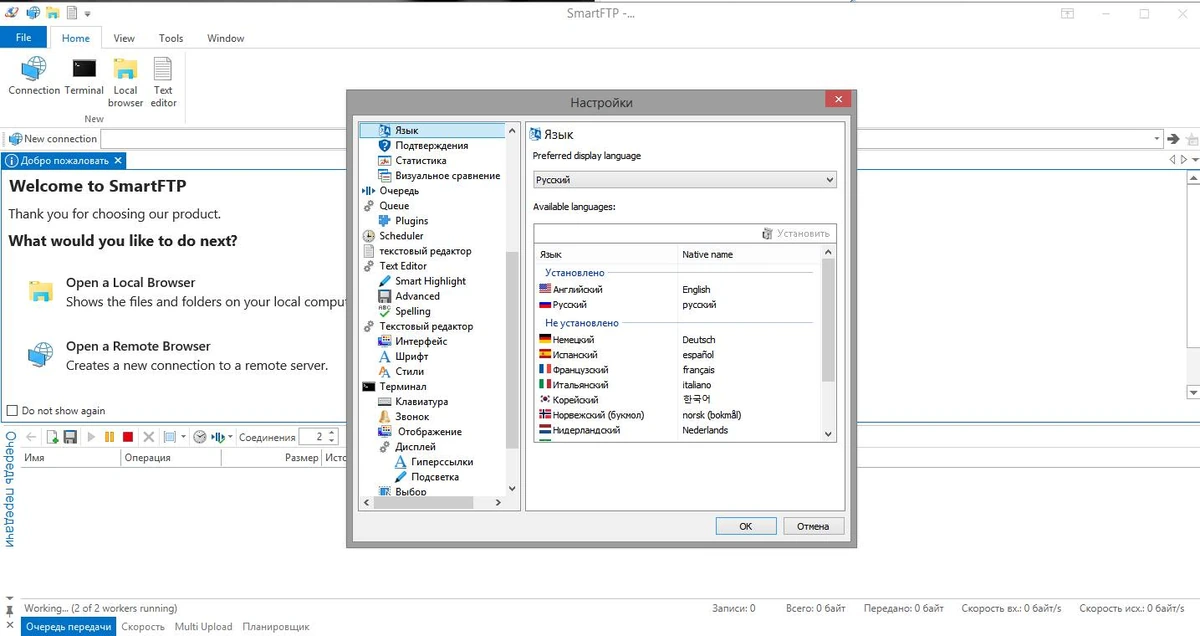The height and width of the screenshot is (636, 1200).
Task: Open the queue select-all dropdown arrow
Action: (183, 437)
